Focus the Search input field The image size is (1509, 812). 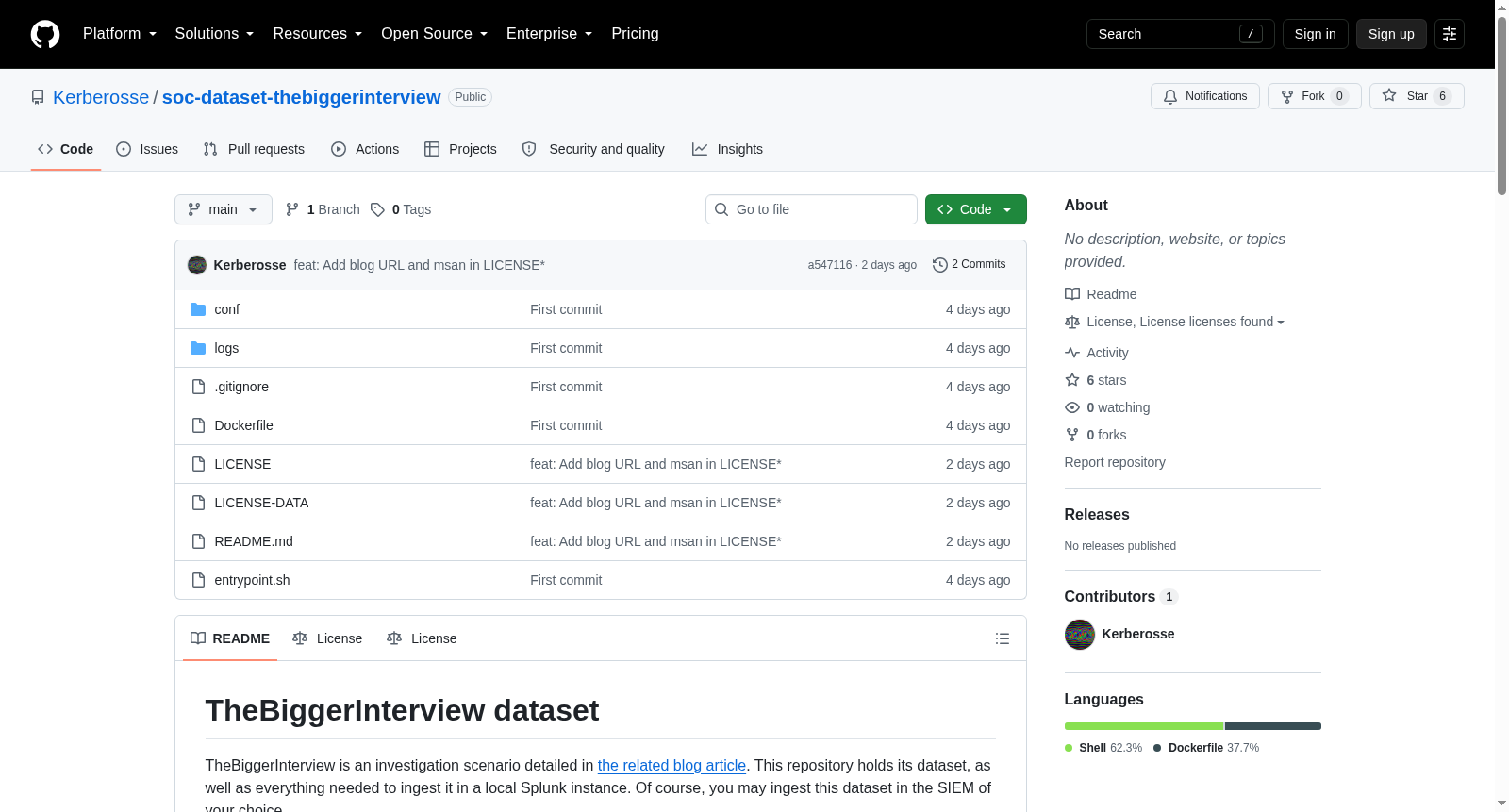point(1181,34)
